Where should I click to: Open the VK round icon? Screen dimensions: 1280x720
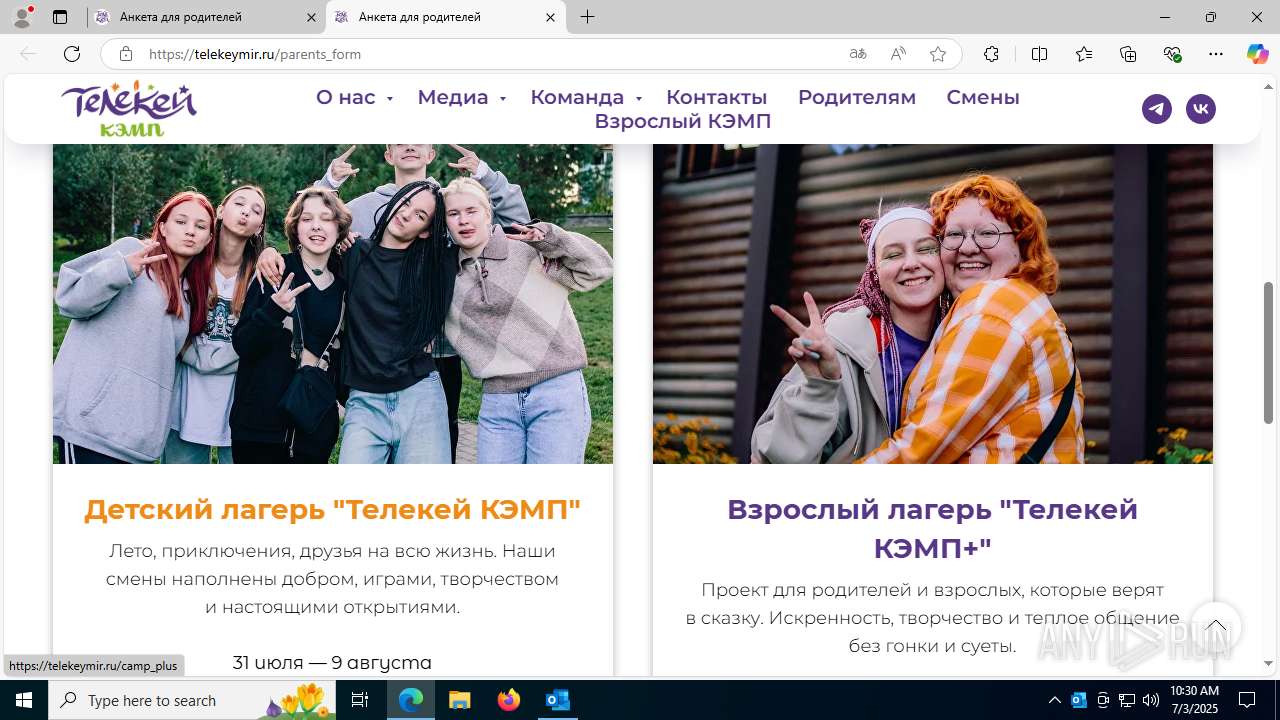(1201, 109)
